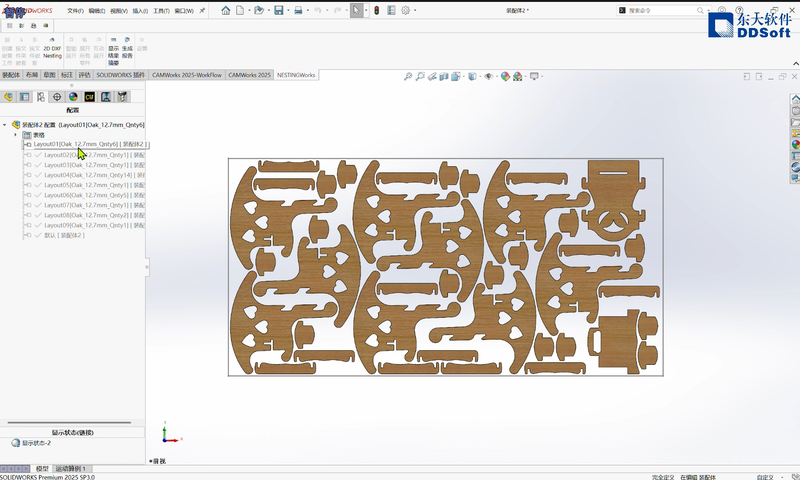Toggle Section View icon
The width and height of the screenshot is (800, 480).
pyautogui.click(x=444, y=77)
